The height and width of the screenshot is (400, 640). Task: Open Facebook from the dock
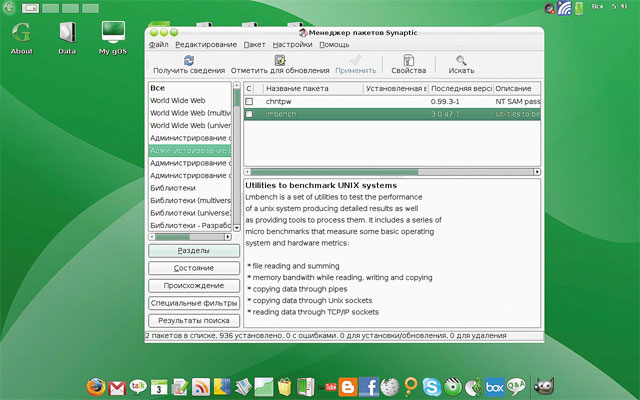tap(369, 387)
